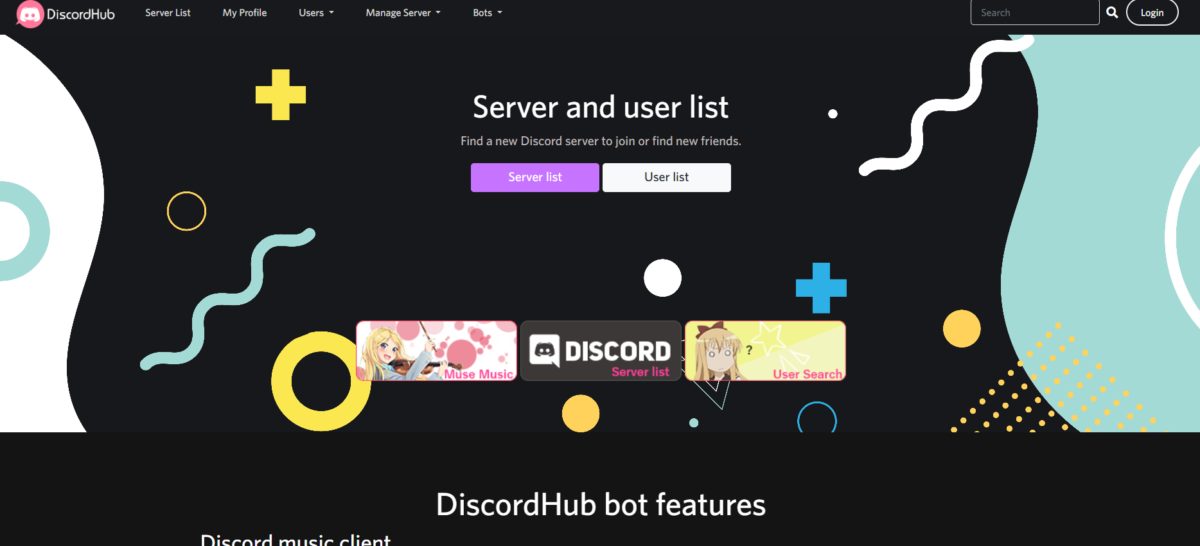This screenshot has width=1200, height=546.
Task: Expand the Users dropdown menu
Action: tap(316, 13)
